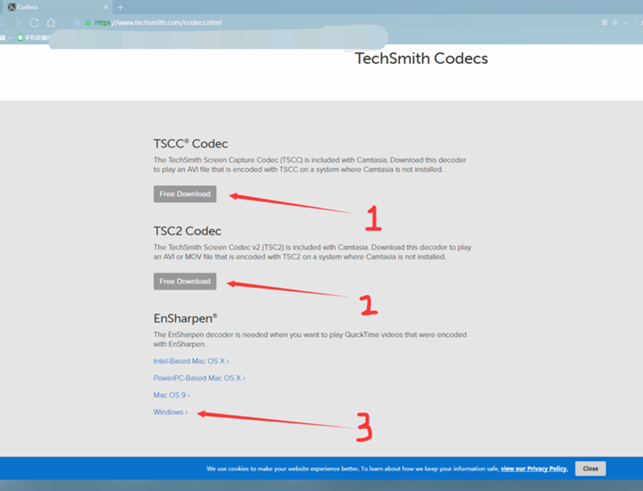Go to the browser home page icon
This screenshot has height=491, width=643.
(51, 23)
